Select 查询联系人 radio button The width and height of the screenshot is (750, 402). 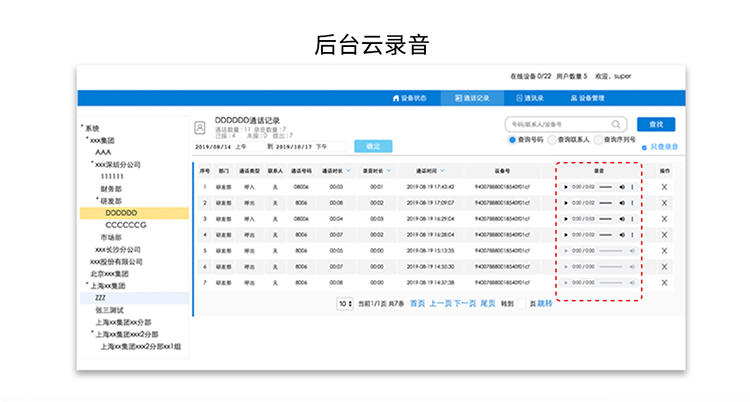[554, 140]
